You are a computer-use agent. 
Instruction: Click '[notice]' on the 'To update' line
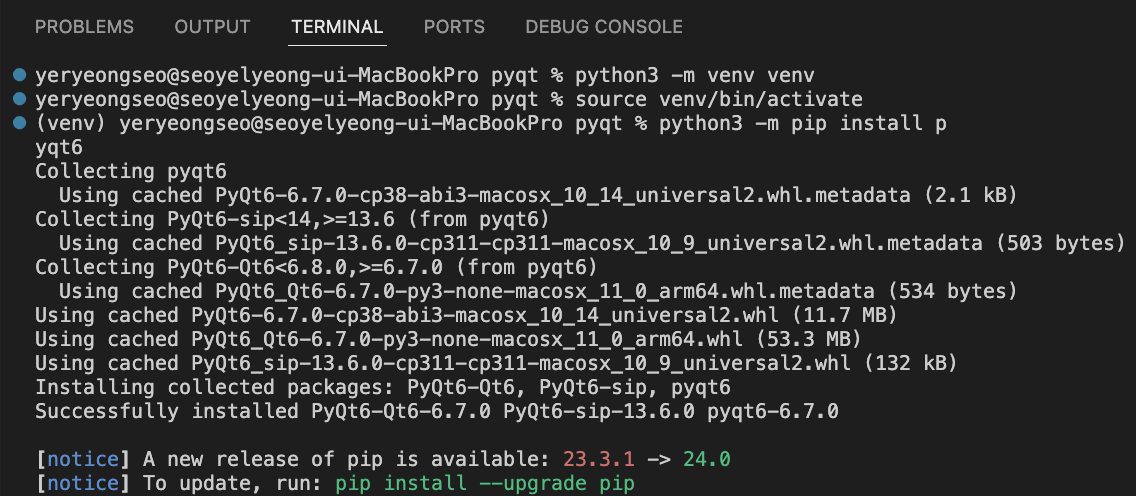coord(83,483)
